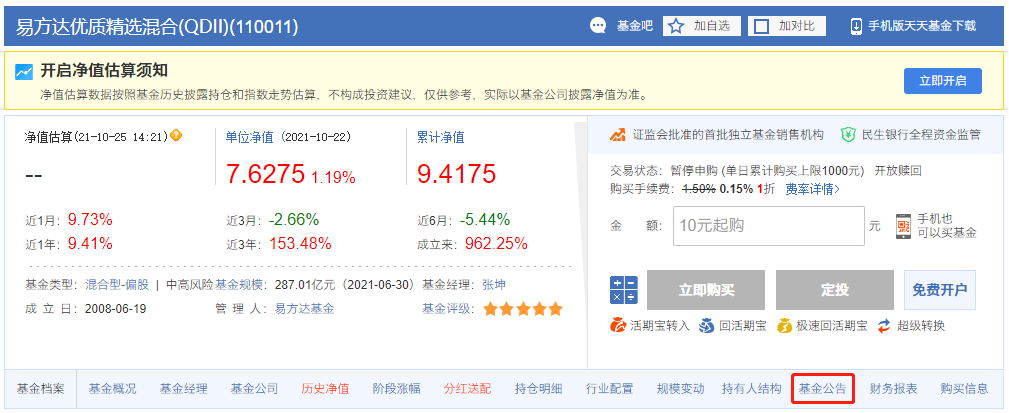Image resolution: width=1009 pixels, height=413 pixels.
Task: Click the 超级转换 arrows icon
Action: [x=884, y=326]
